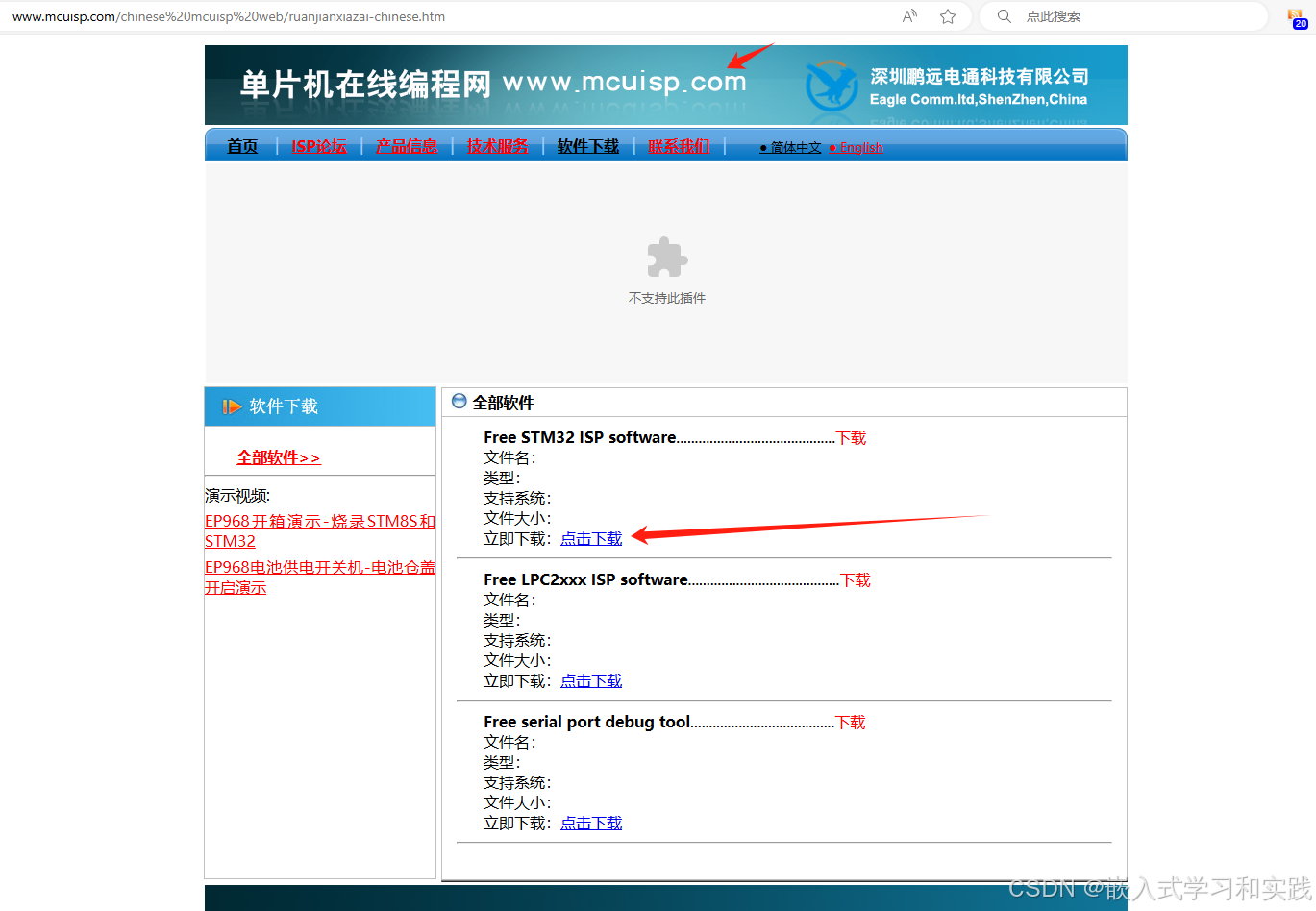Click 文件名 label under Free serial port debug tool
Viewport: 1316px width, 911px height.
509,743
